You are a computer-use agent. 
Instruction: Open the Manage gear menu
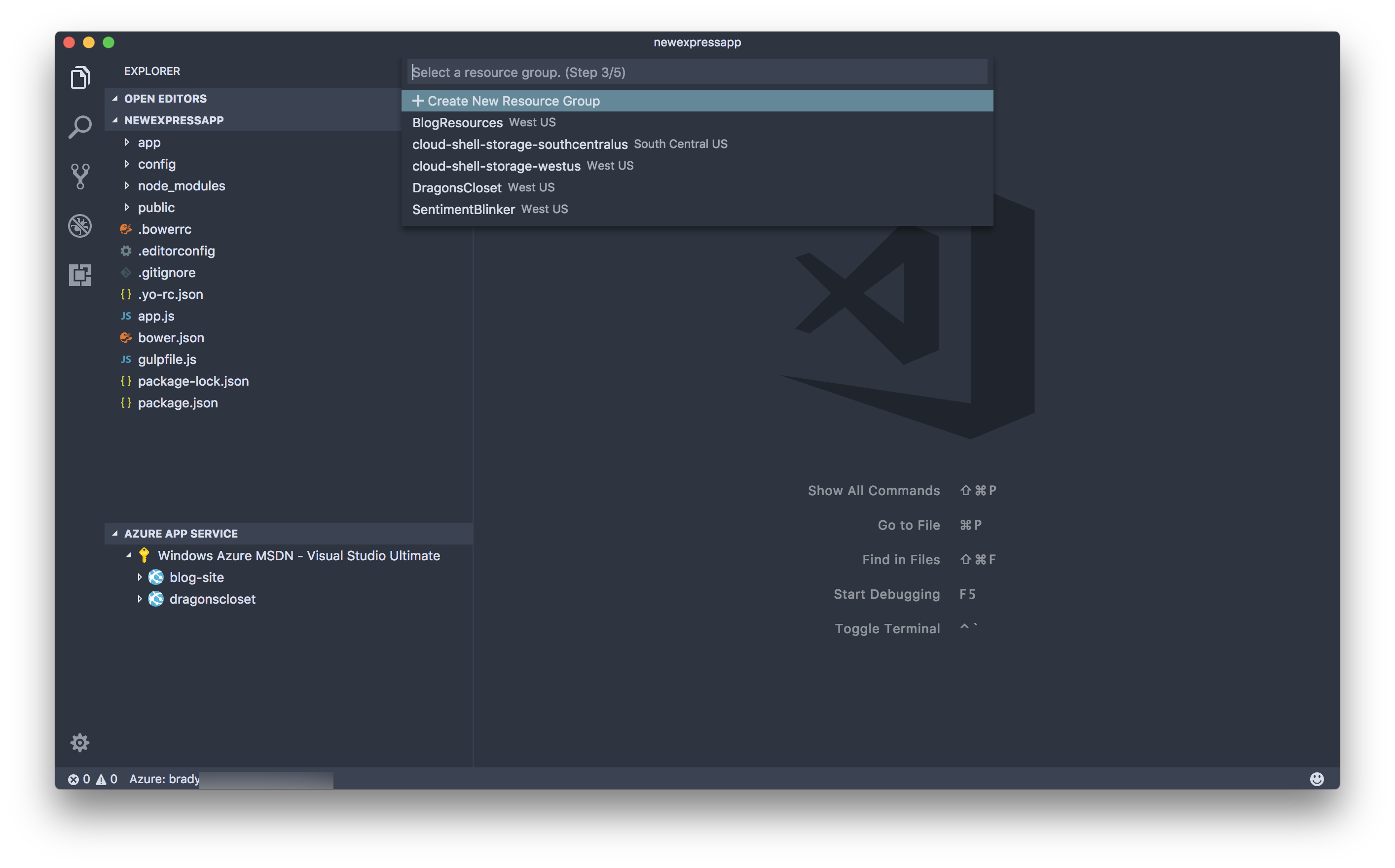[80, 743]
